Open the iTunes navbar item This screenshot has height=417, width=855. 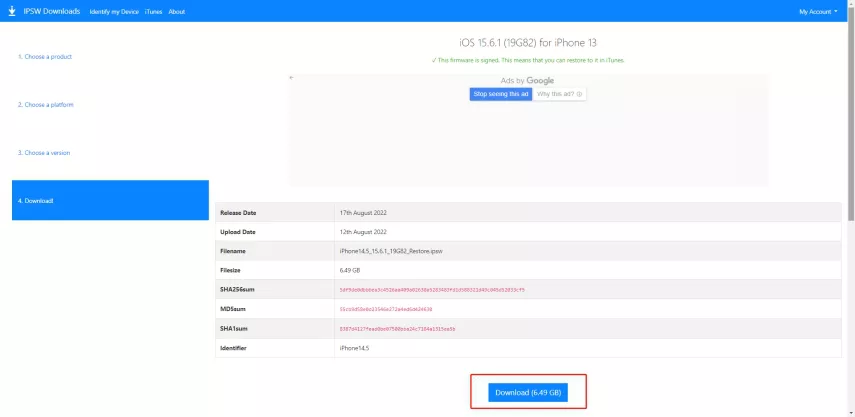click(153, 11)
